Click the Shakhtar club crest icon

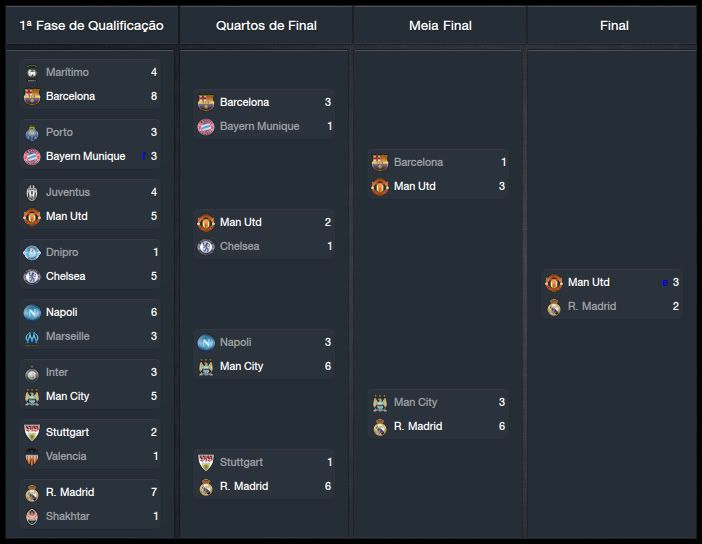pos(32,517)
